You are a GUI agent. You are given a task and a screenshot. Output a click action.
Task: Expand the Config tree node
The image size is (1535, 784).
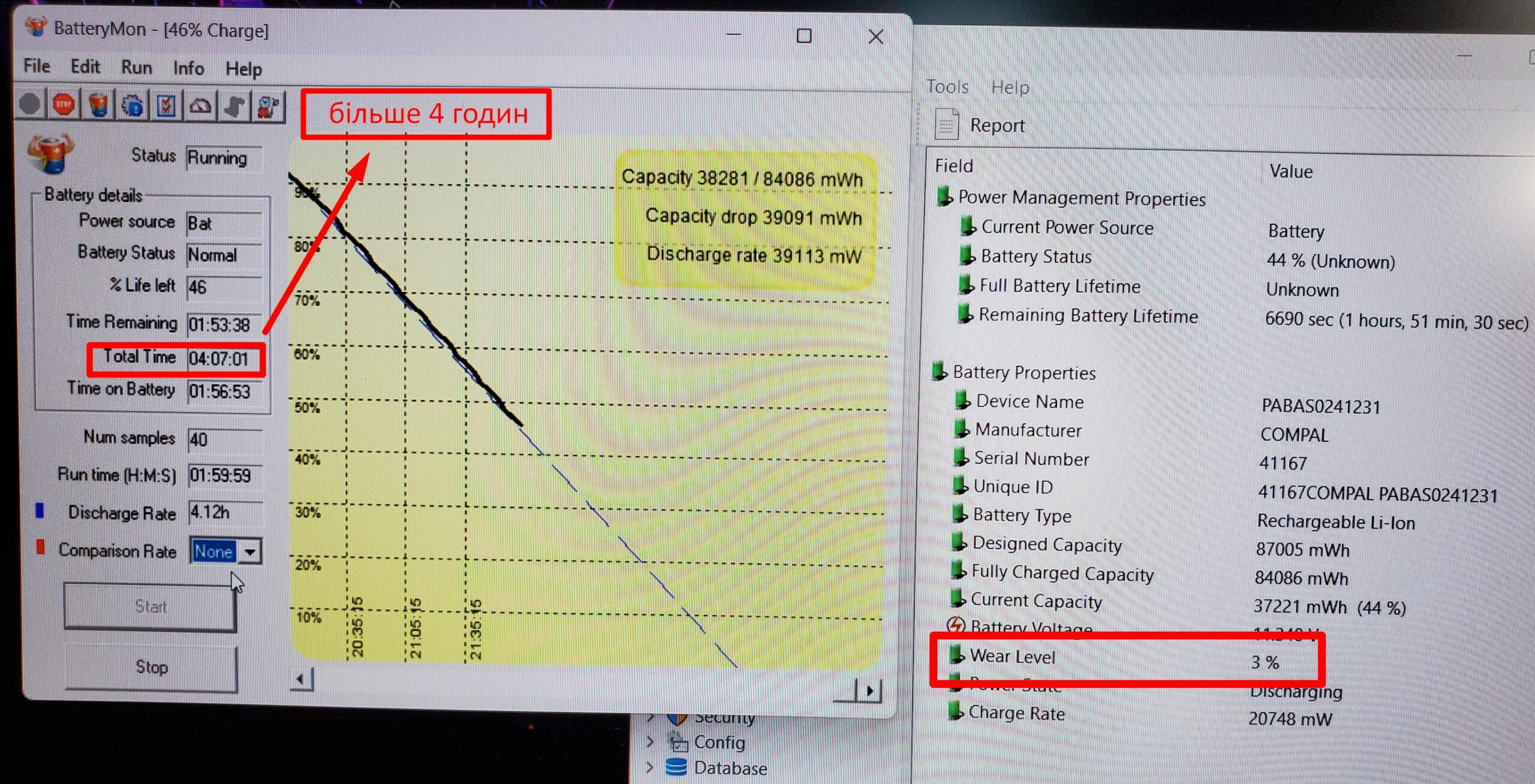(651, 741)
